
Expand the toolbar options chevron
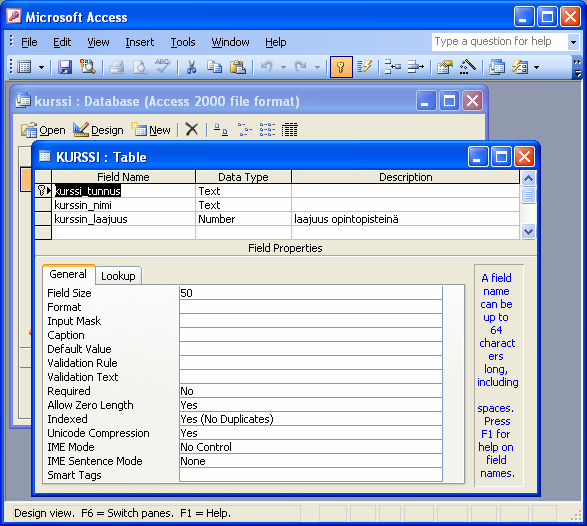coord(577,67)
